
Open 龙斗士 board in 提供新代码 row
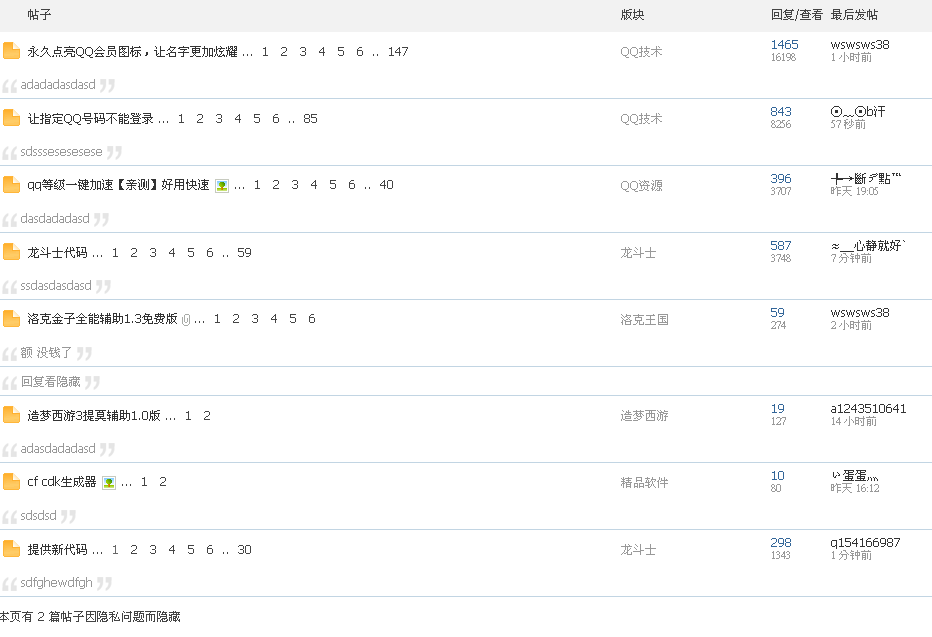click(638, 550)
